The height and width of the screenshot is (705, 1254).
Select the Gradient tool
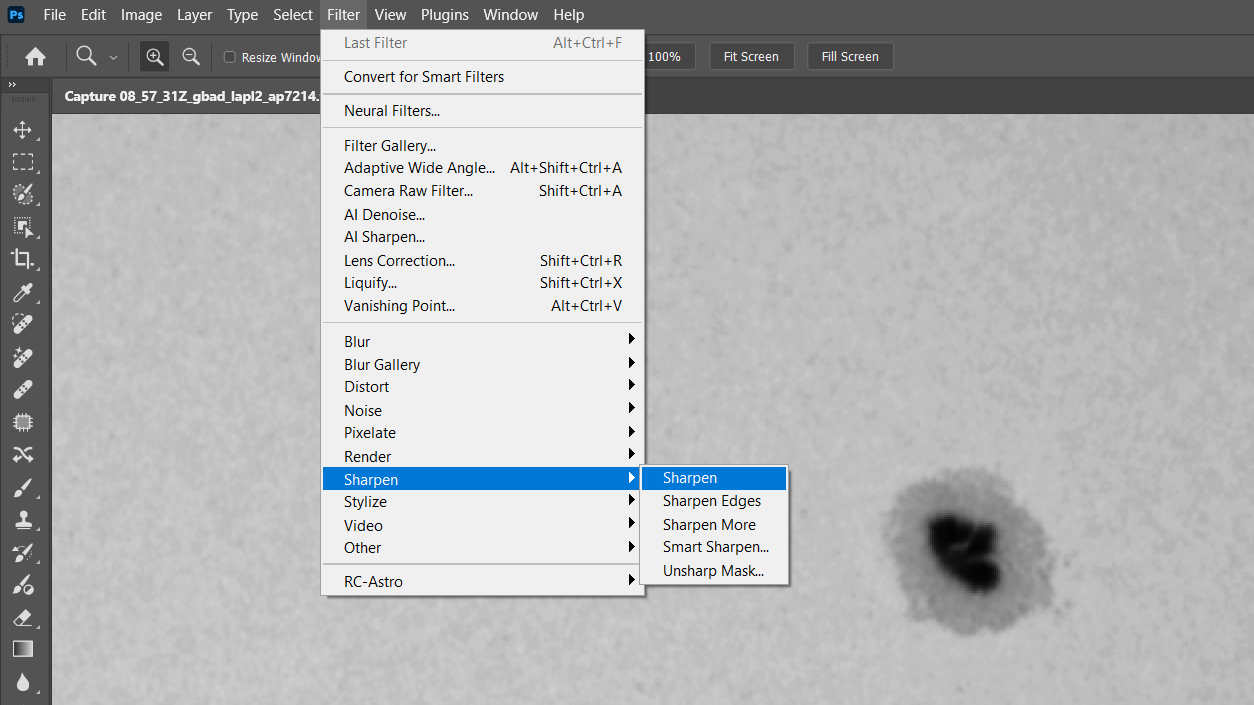(x=23, y=649)
